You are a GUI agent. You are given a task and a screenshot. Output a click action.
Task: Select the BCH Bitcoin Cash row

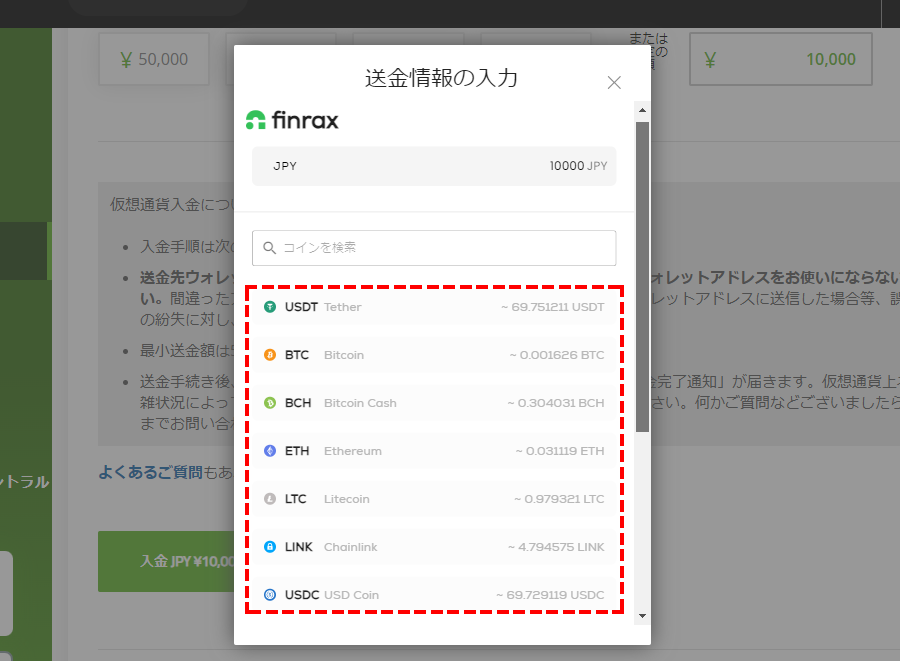[x=434, y=403]
